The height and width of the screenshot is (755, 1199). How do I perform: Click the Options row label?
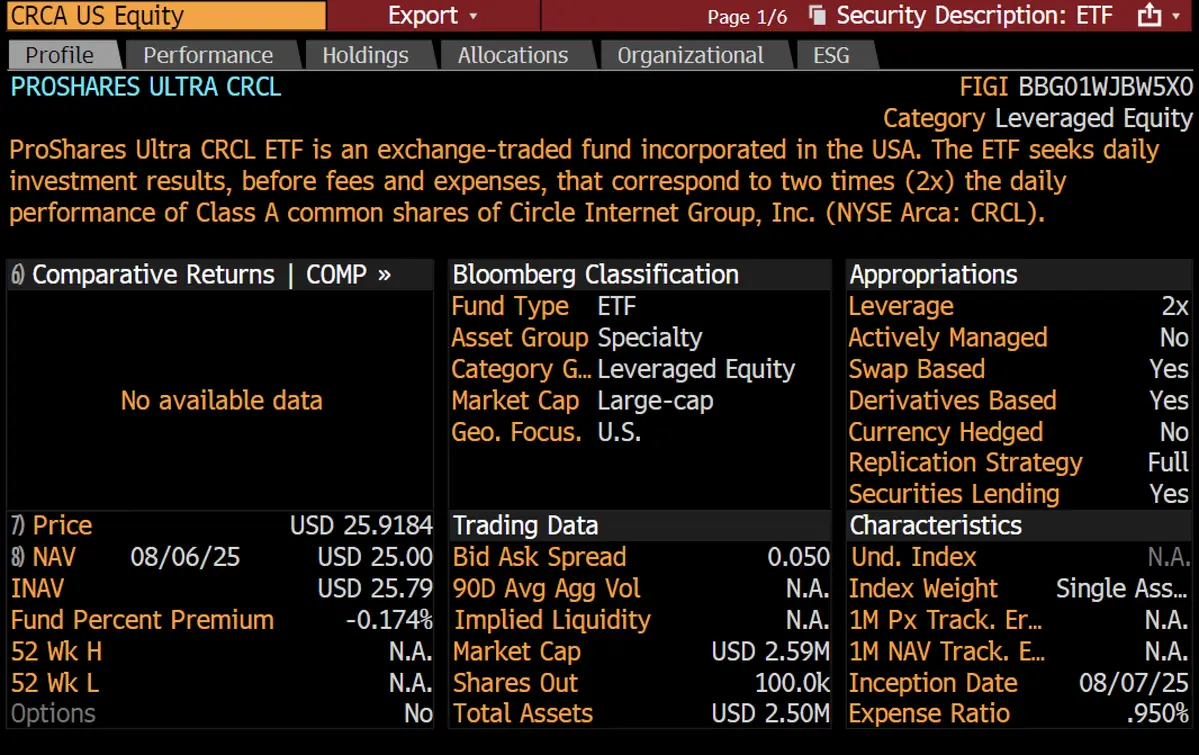click(53, 714)
